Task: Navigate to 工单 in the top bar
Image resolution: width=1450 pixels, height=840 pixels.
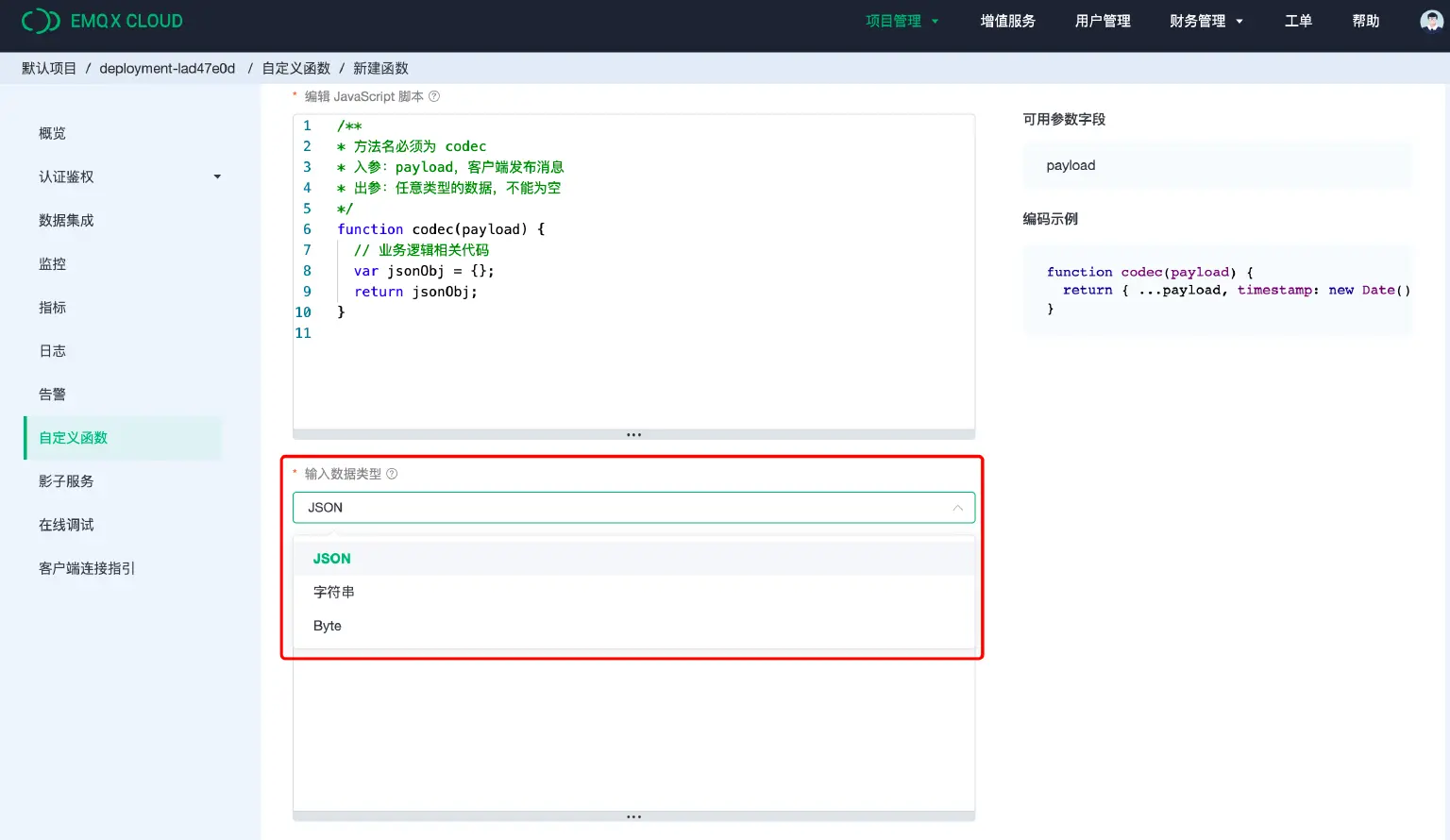Action: pos(1298,20)
